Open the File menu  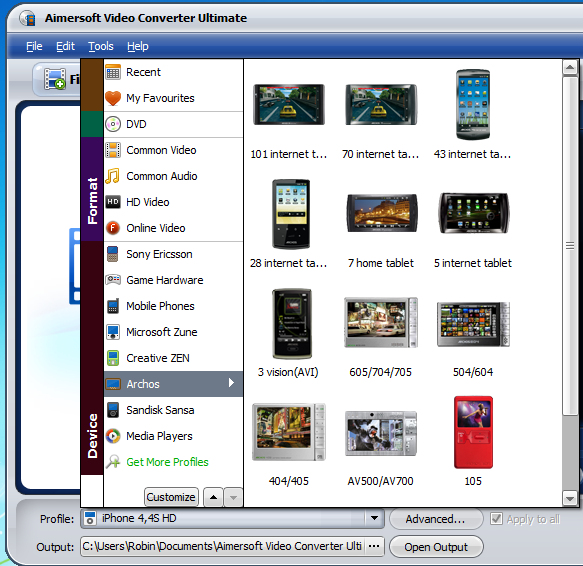click(x=34, y=46)
